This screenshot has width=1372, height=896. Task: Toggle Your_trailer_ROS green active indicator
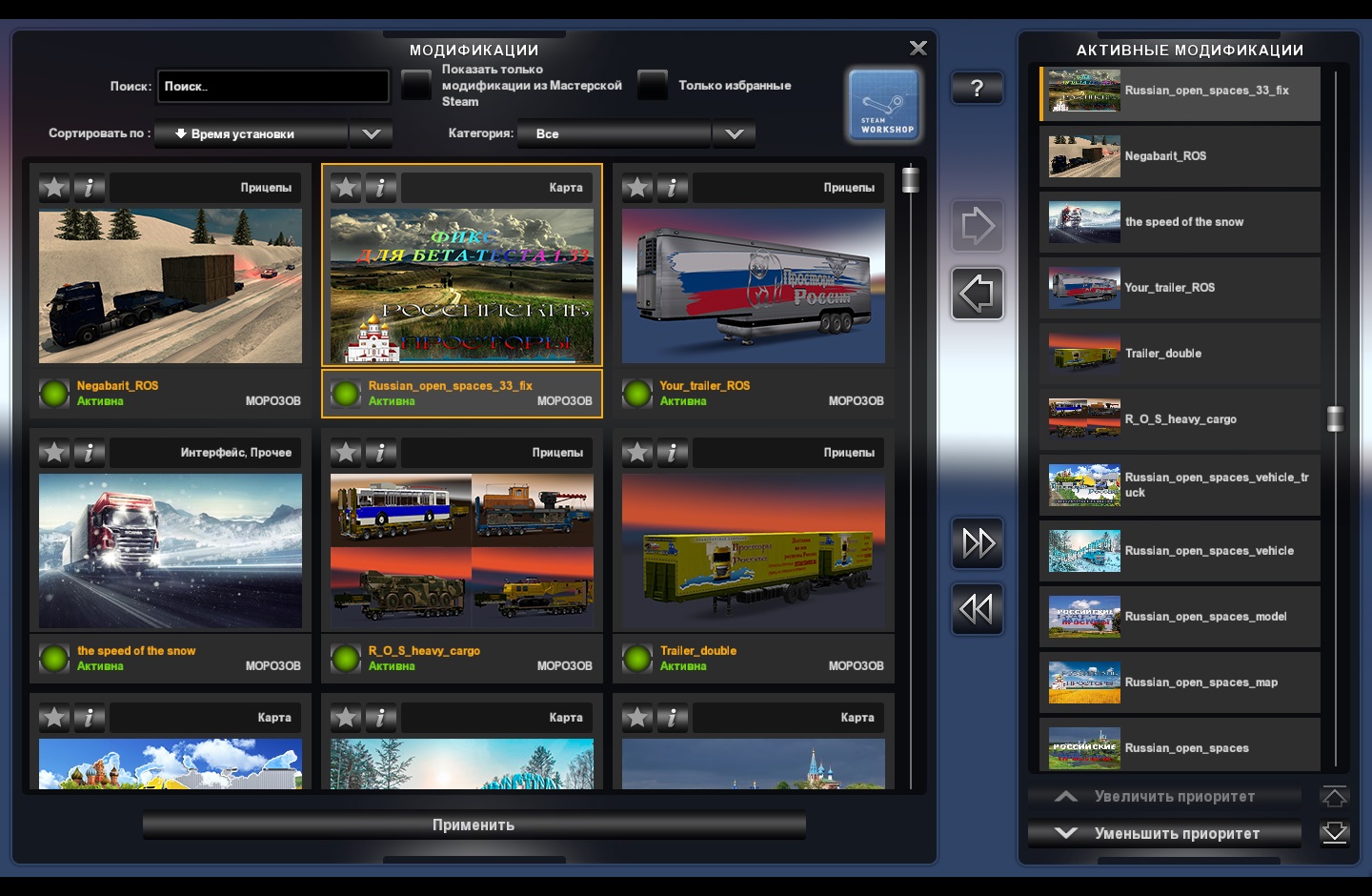coord(637,393)
